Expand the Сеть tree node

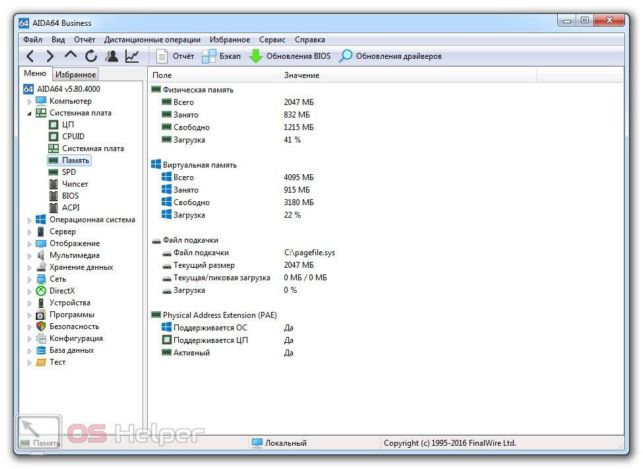tap(29, 280)
